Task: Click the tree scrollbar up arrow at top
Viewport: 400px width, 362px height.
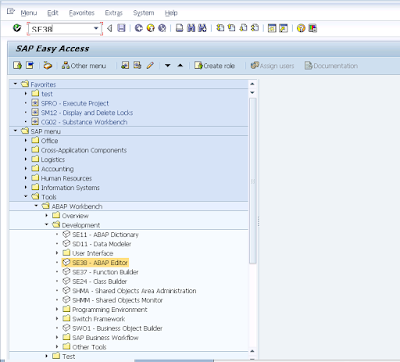Action: tap(252, 84)
